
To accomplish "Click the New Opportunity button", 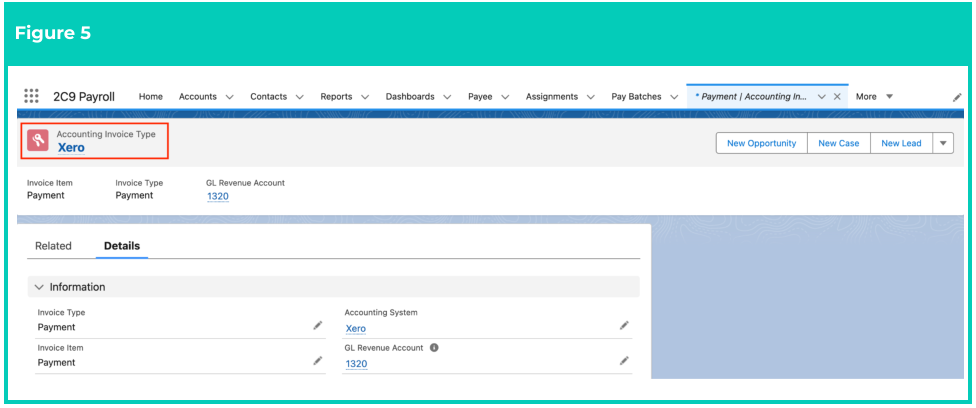I will coord(762,143).
